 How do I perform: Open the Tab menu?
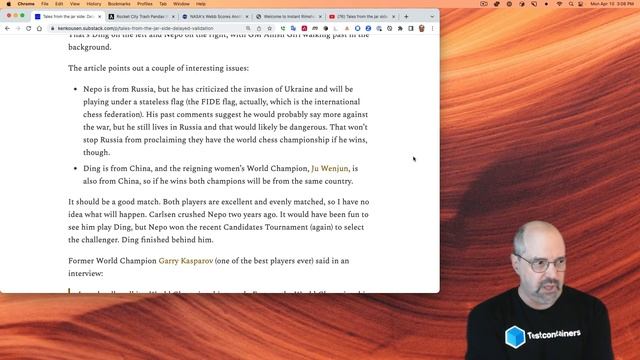click(163, 4)
